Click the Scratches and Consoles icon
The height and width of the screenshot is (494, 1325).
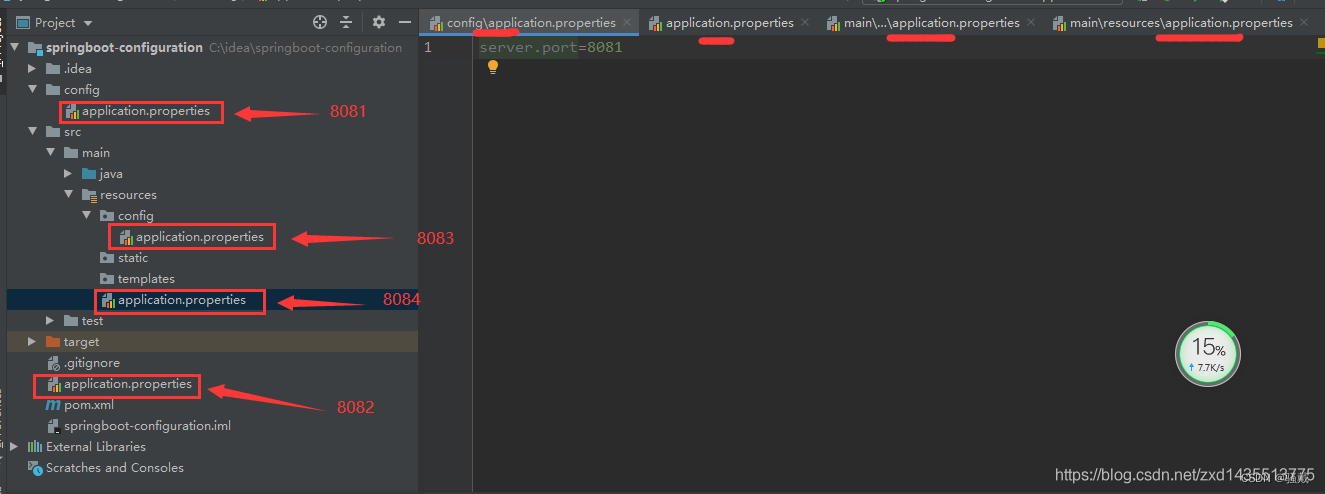[x=35, y=467]
